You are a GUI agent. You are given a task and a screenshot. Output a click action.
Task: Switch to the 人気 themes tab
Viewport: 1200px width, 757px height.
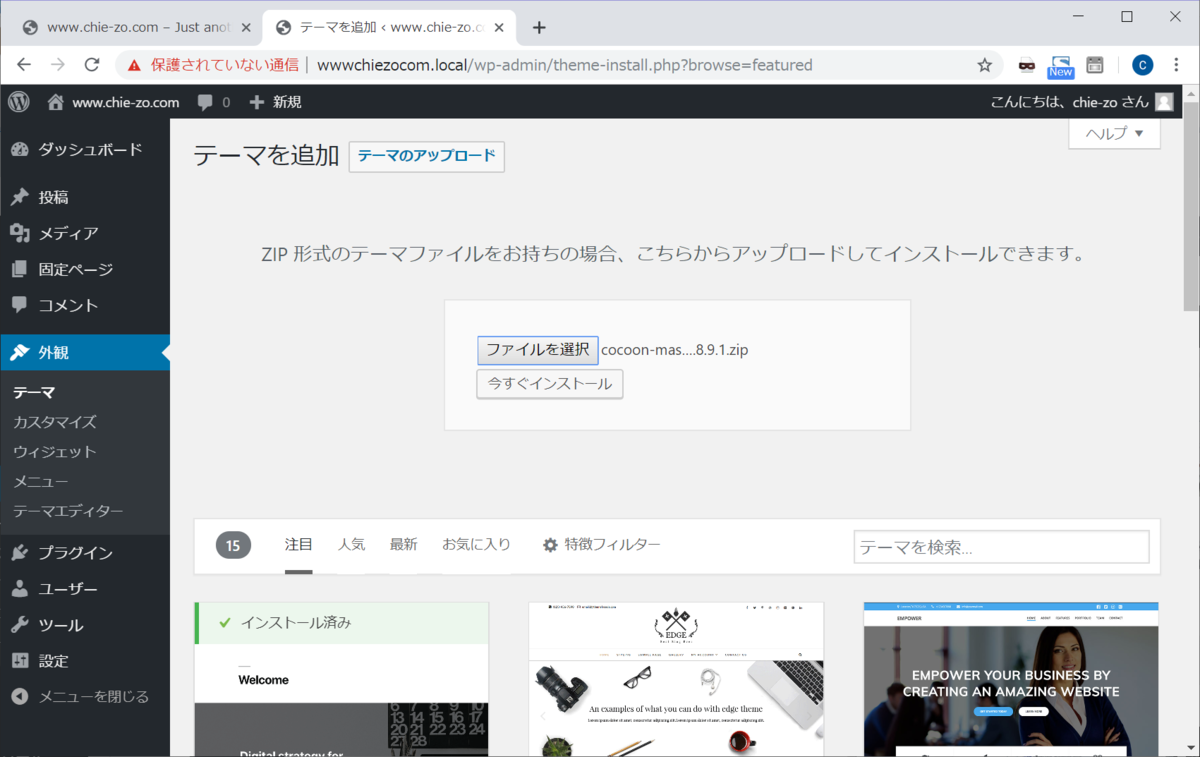[x=352, y=544]
